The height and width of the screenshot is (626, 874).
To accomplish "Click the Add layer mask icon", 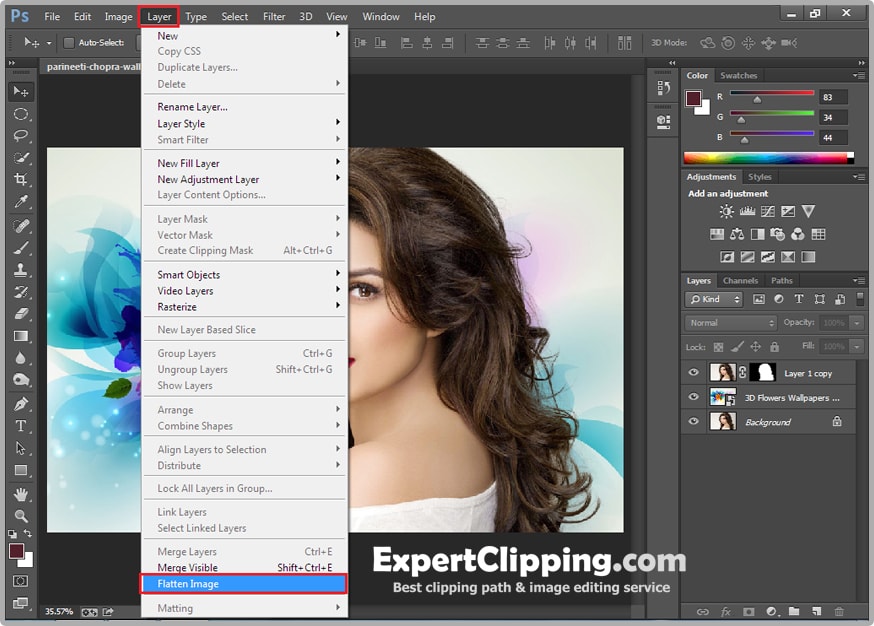I will coord(749,611).
